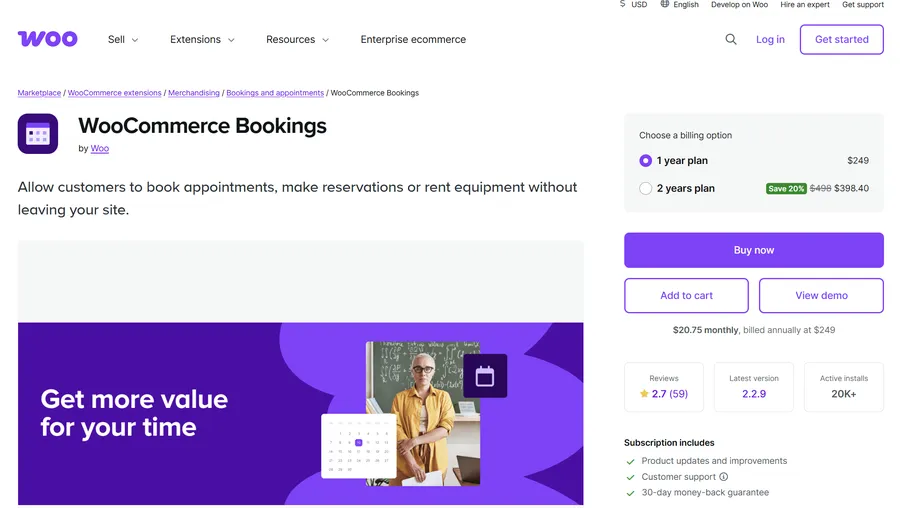900x508 pixels.
Task: Open Develop on Woo in top bar
Action: pos(739,5)
